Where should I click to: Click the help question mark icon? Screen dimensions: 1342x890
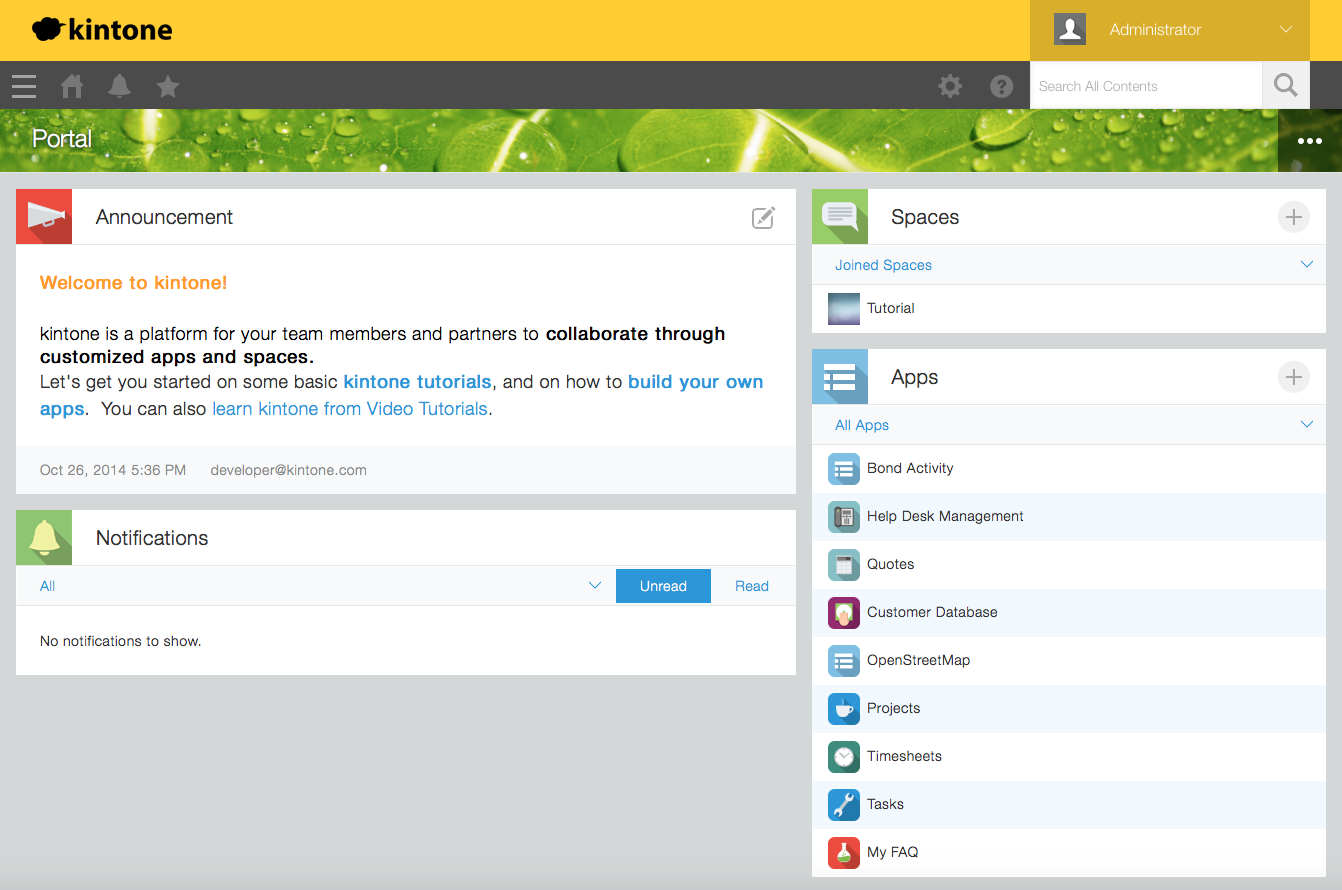(x=1002, y=87)
